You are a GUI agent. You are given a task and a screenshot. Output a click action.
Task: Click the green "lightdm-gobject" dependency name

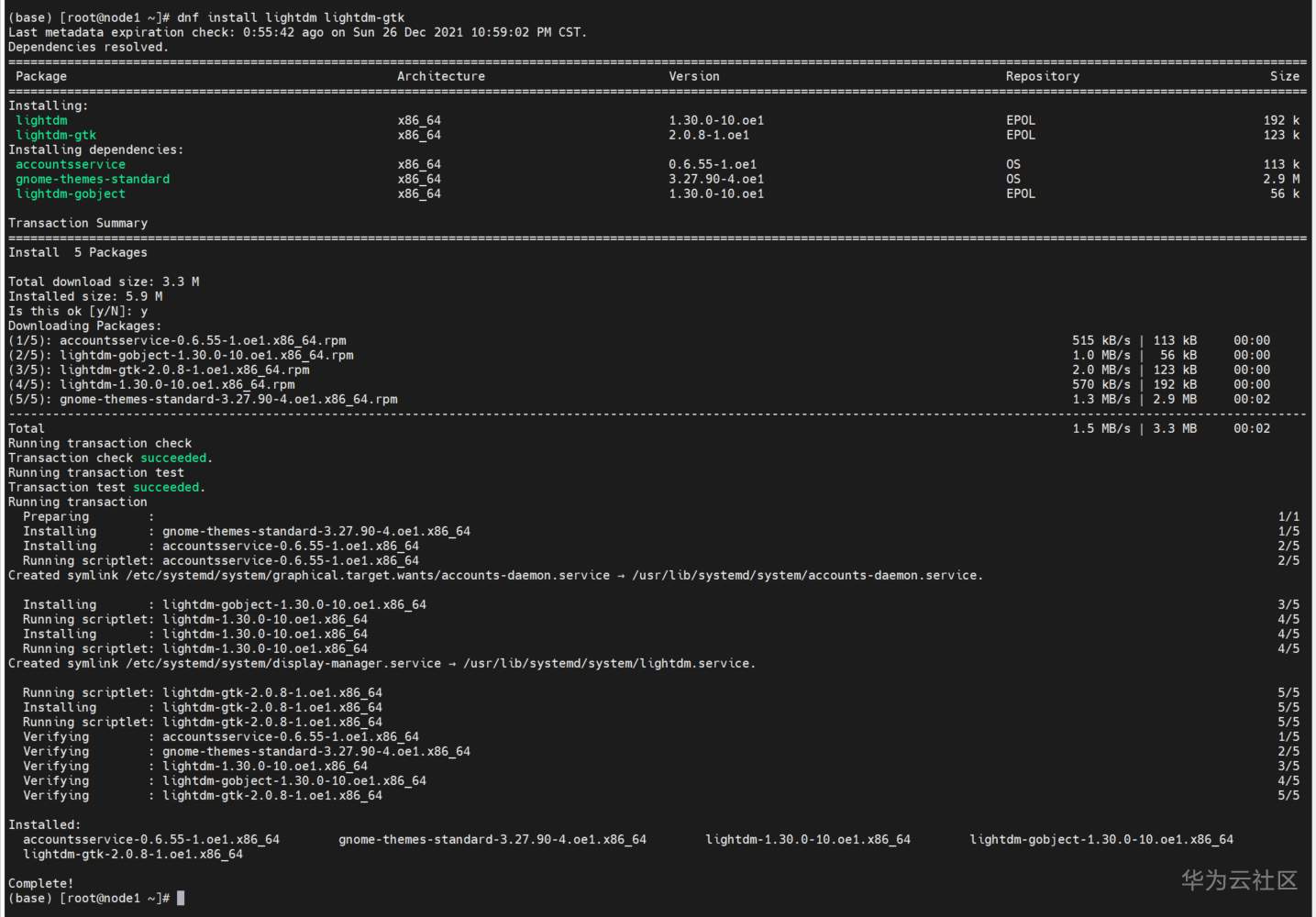pos(71,193)
